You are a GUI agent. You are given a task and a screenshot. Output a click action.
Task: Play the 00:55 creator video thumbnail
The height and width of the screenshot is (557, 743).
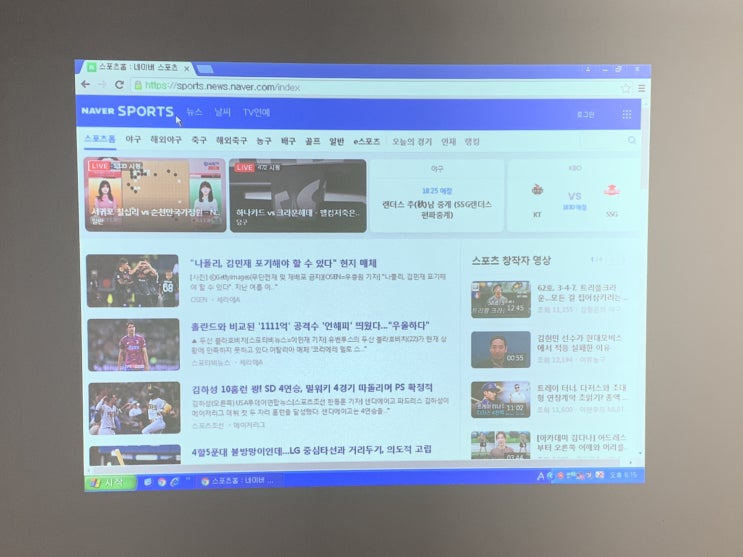[500, 349]
